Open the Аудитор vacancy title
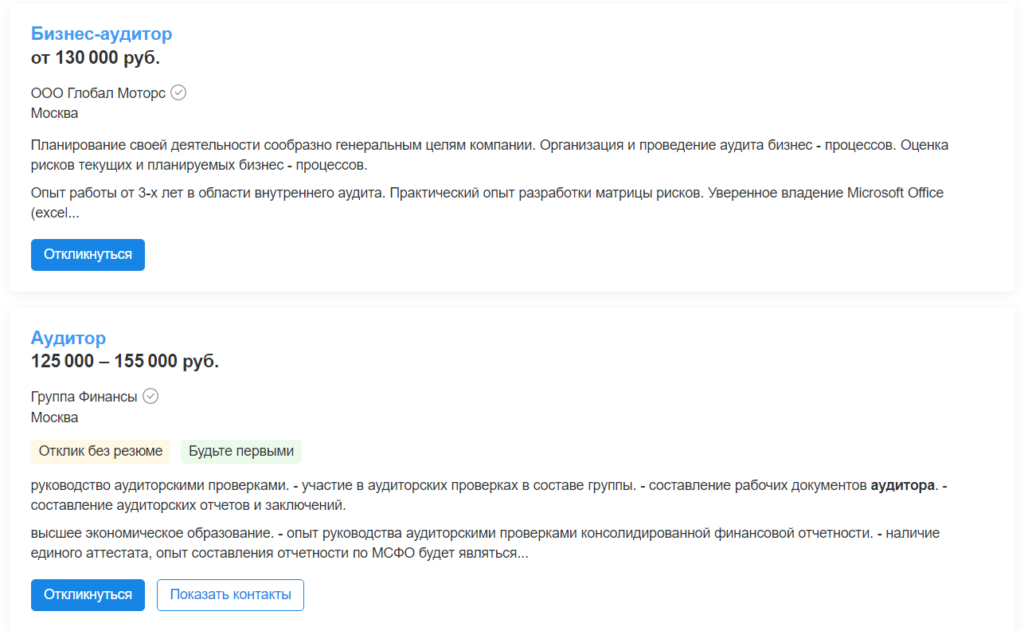This screenshot has height=631, width=1024. [x=68, y=338]
